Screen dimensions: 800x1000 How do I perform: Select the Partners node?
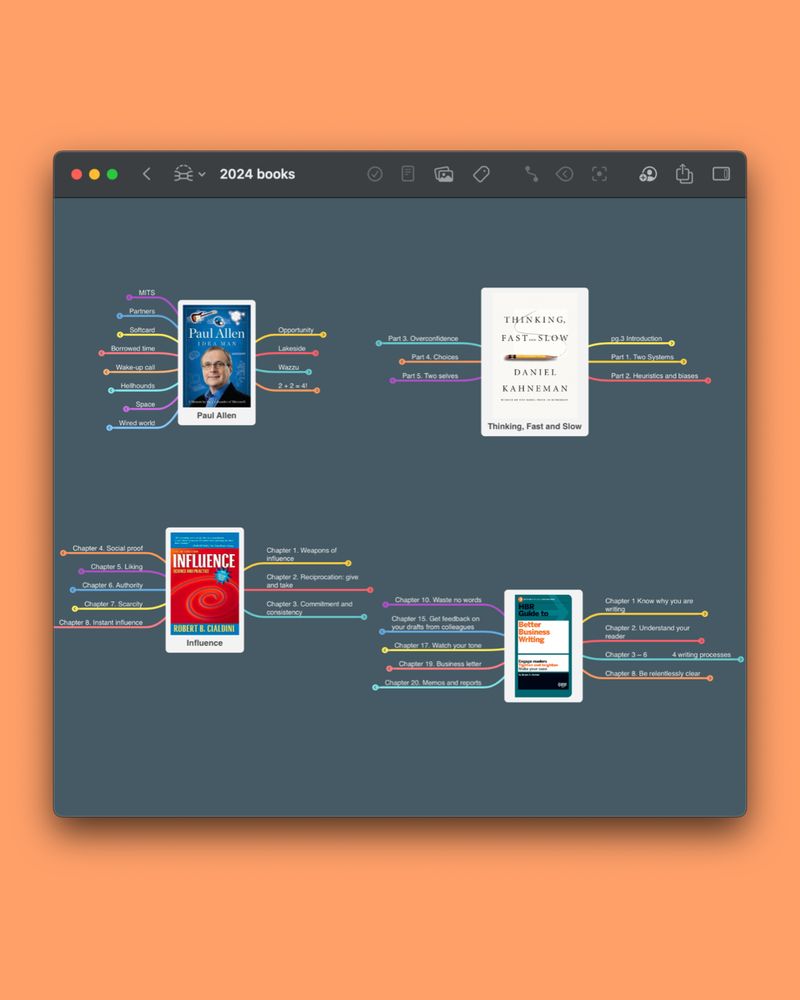[x=142, y=311]
